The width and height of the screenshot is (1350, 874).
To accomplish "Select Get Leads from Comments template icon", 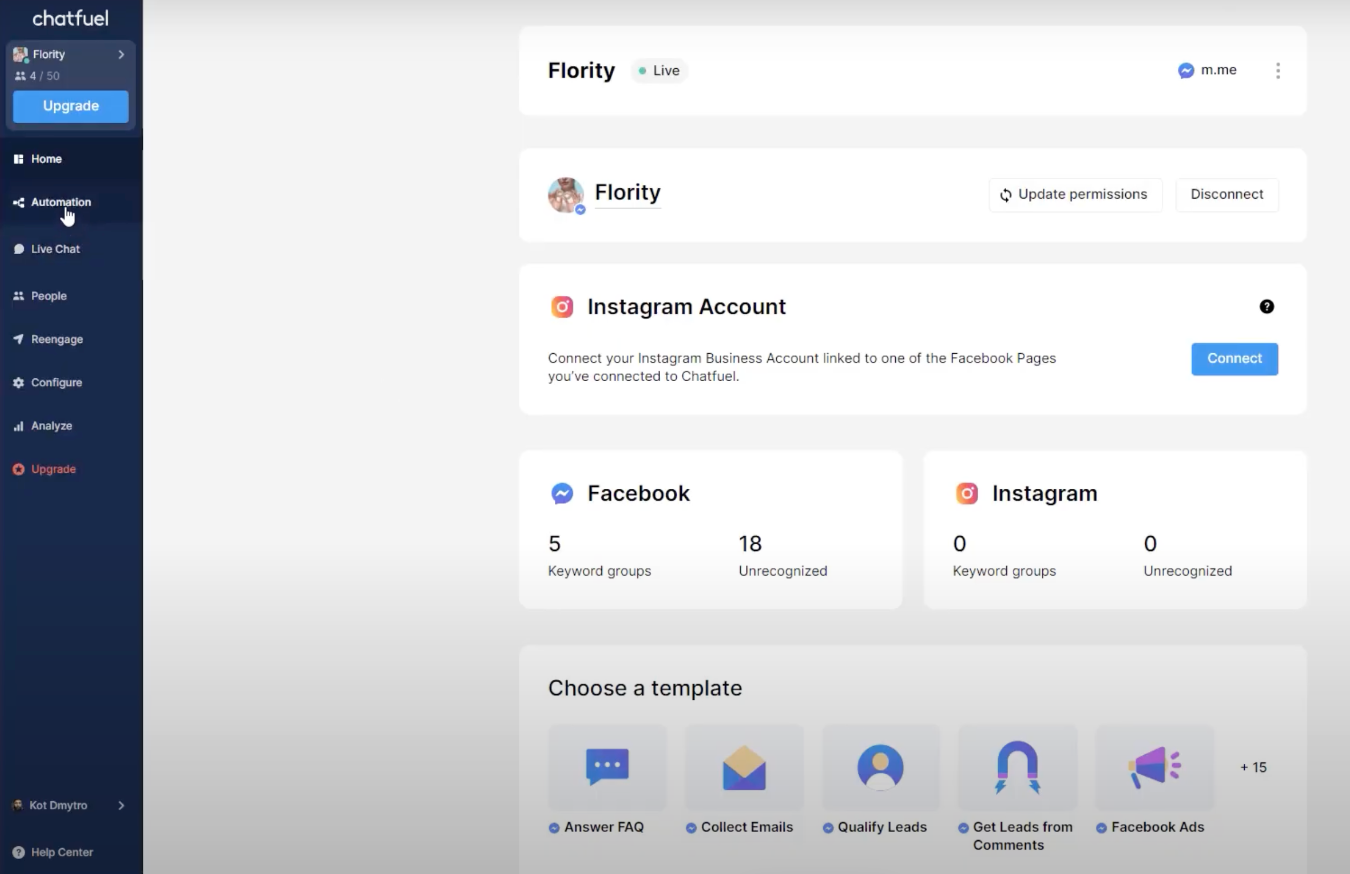I will pyautogui.click(x=1018, y=767).
